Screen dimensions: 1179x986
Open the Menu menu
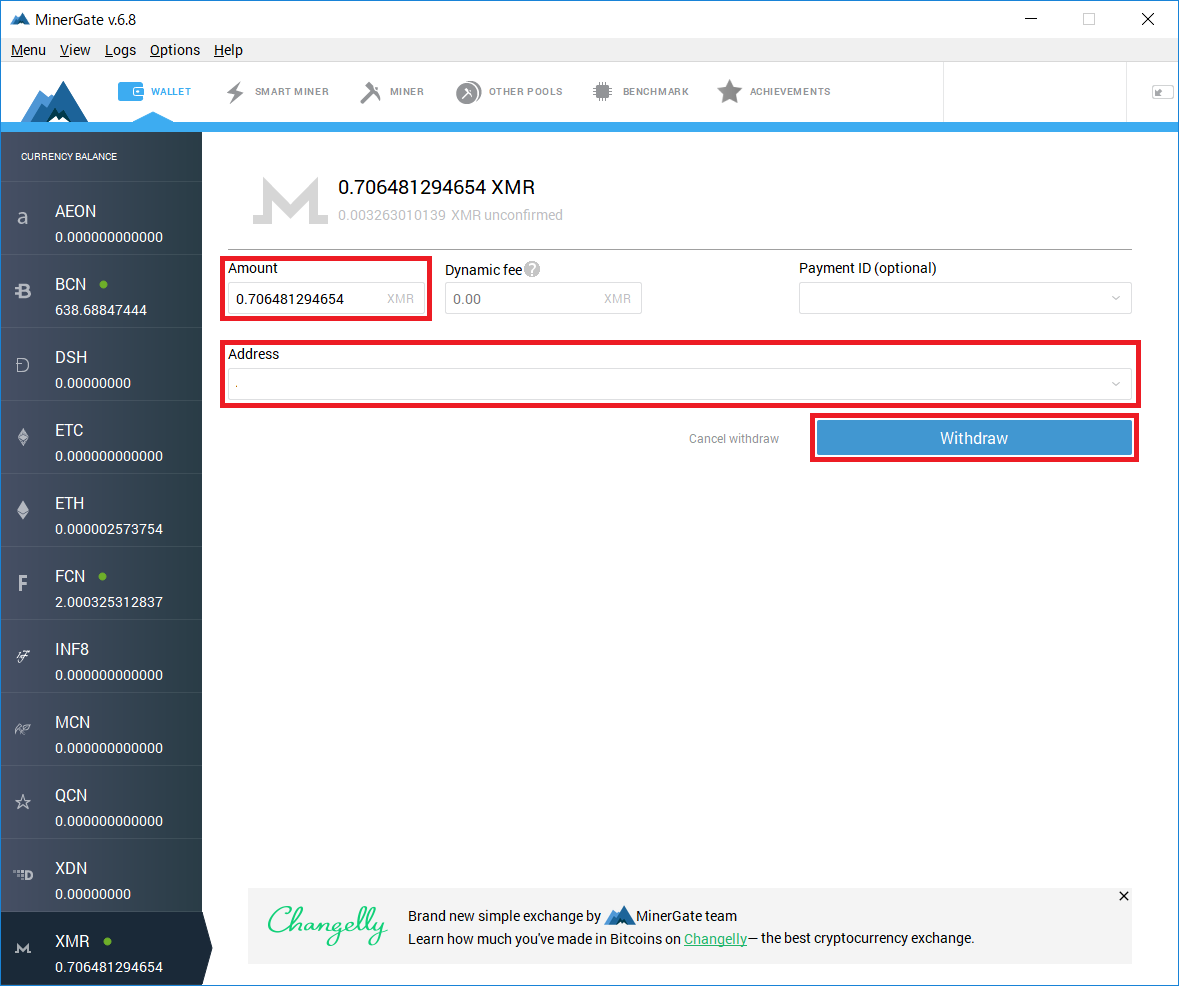coord(29,50)
